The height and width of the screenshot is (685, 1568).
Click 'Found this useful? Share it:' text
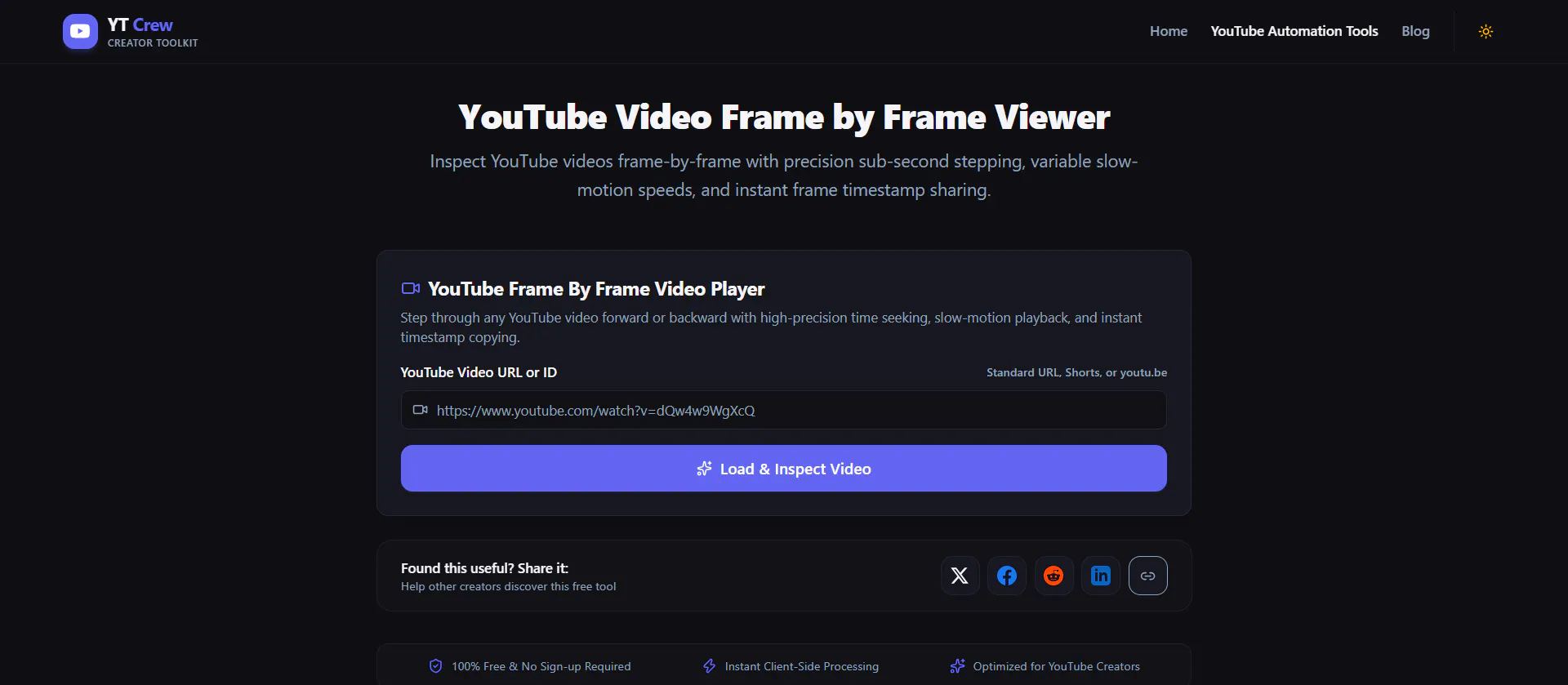point(484,568)
